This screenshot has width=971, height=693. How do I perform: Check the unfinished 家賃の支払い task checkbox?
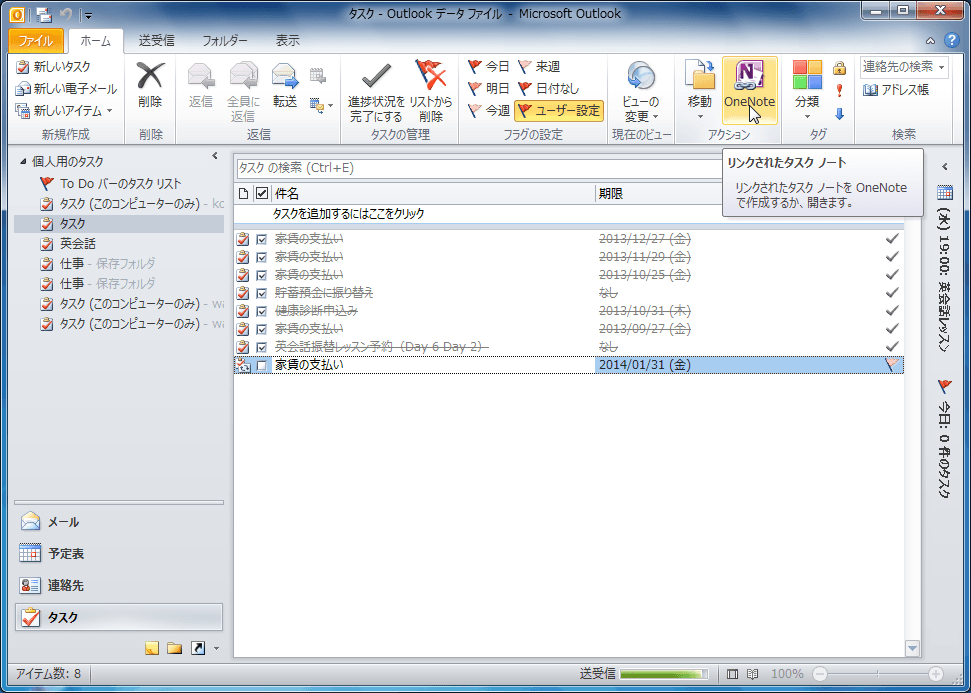pos(261,365)
